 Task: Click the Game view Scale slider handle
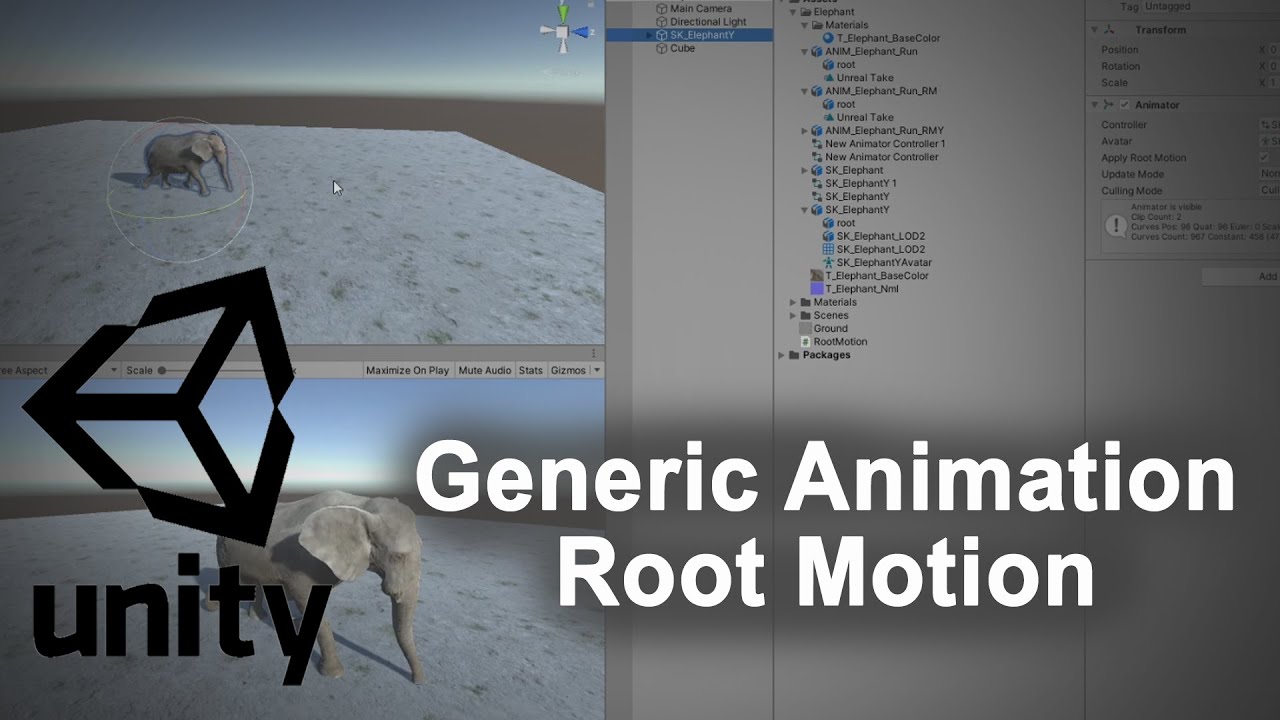click(162, 370)
